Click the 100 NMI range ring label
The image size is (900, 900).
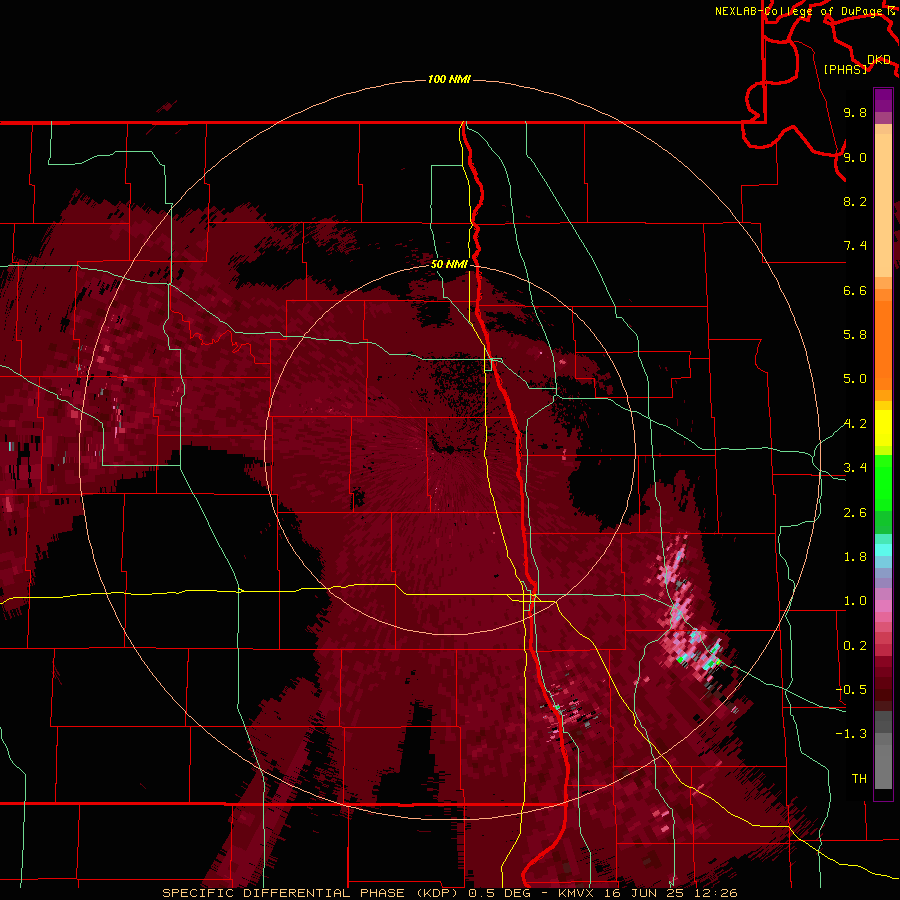pos(449,79)
